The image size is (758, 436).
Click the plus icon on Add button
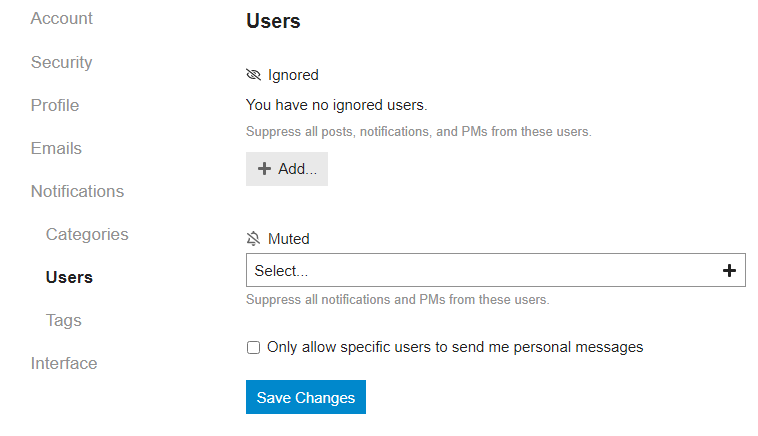[x=264, y=169]
